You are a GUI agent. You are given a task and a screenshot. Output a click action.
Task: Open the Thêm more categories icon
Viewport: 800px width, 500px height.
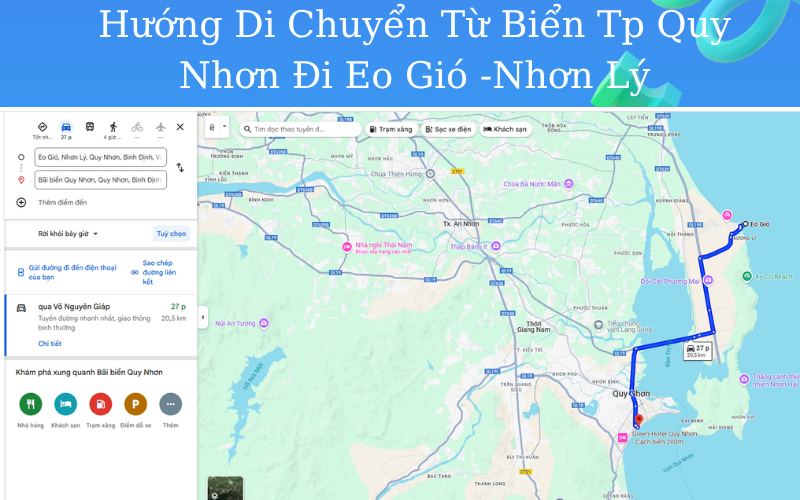pyautogui.click(x=170, y=404)
